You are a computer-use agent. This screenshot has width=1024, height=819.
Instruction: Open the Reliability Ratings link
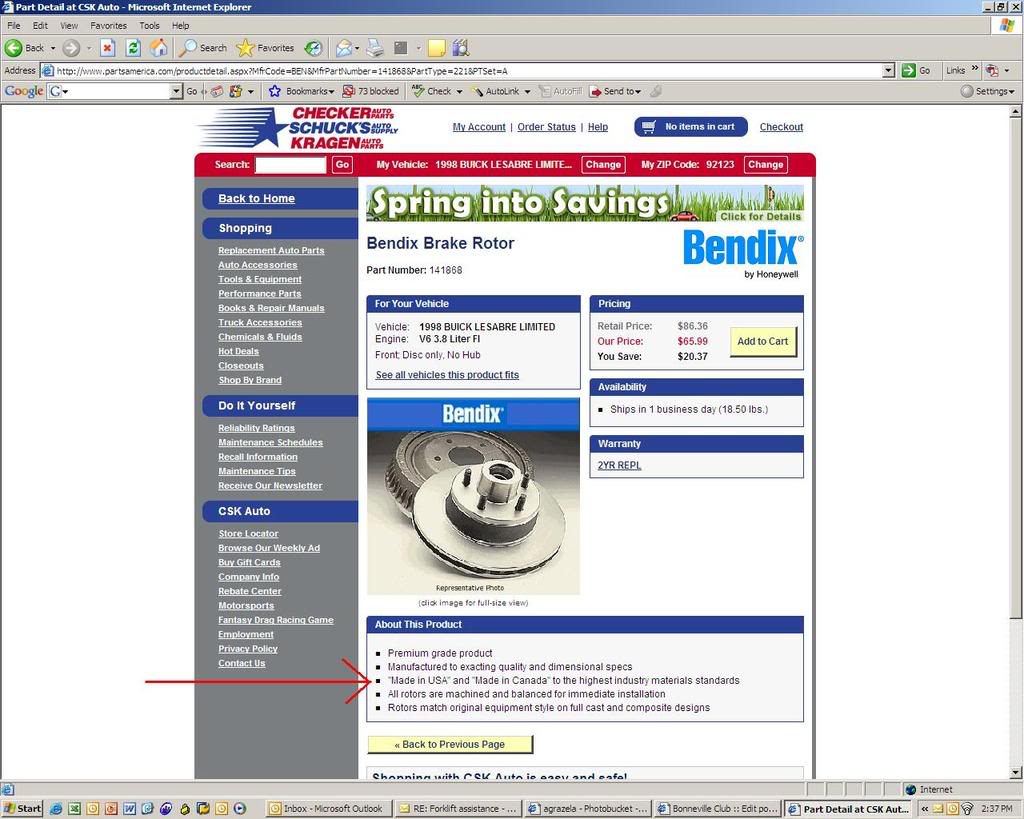point(256,428)
